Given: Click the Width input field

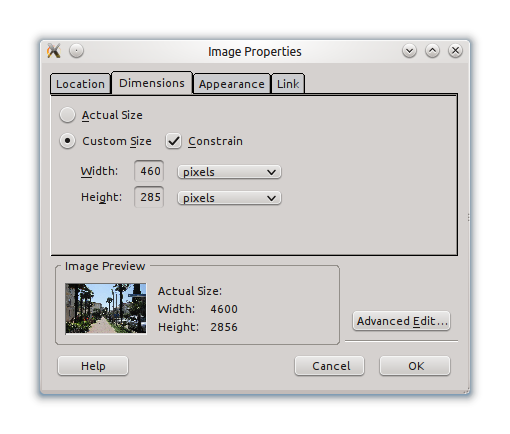Looking at the screenshot, I should tap(149, 171).
